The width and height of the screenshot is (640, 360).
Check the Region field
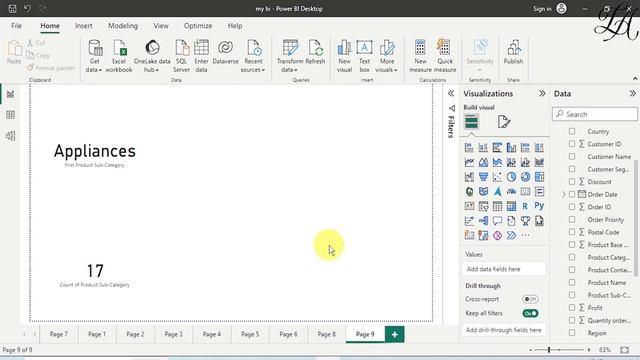click(x=572, y=333)
